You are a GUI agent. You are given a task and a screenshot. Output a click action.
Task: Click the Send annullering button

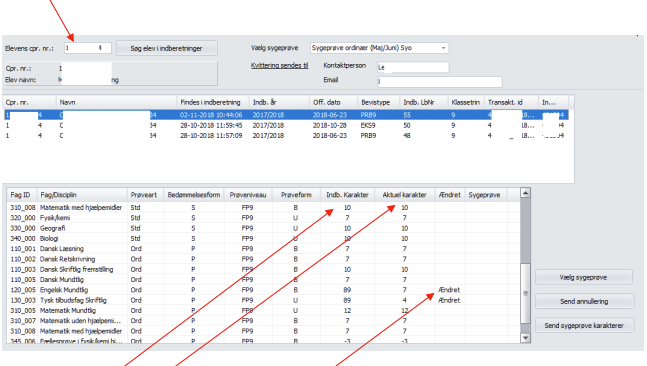pyautogui.click(x=584, y=301)
